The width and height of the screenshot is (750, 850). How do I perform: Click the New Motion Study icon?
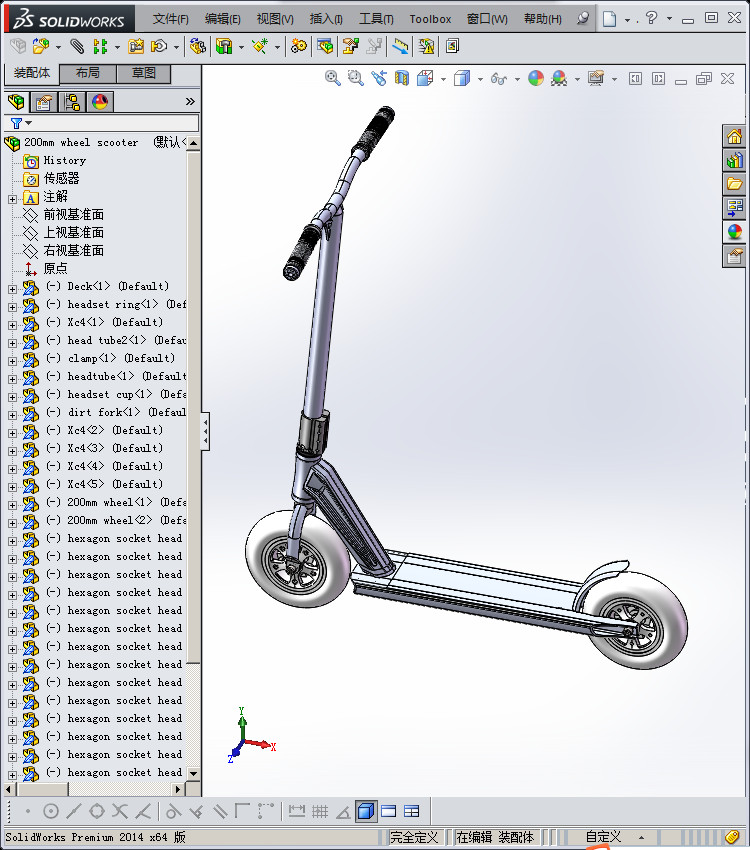point(299,47)
